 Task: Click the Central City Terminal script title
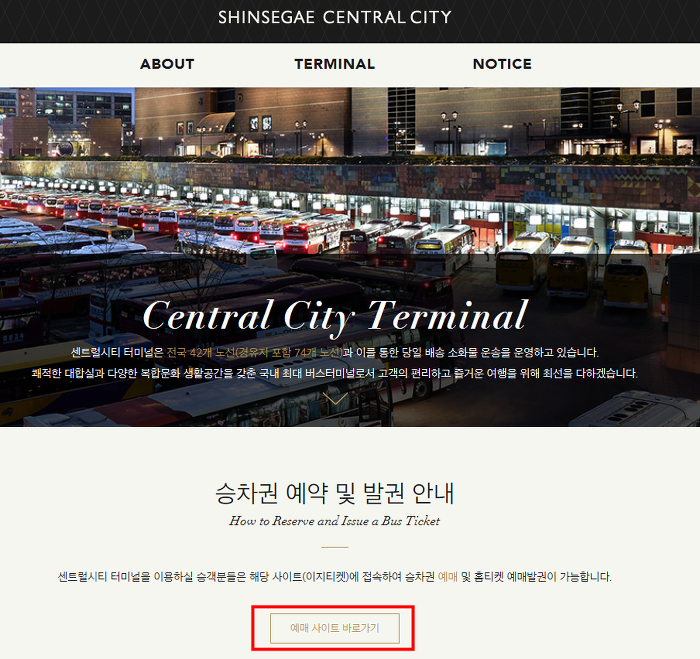pos(335,317)
